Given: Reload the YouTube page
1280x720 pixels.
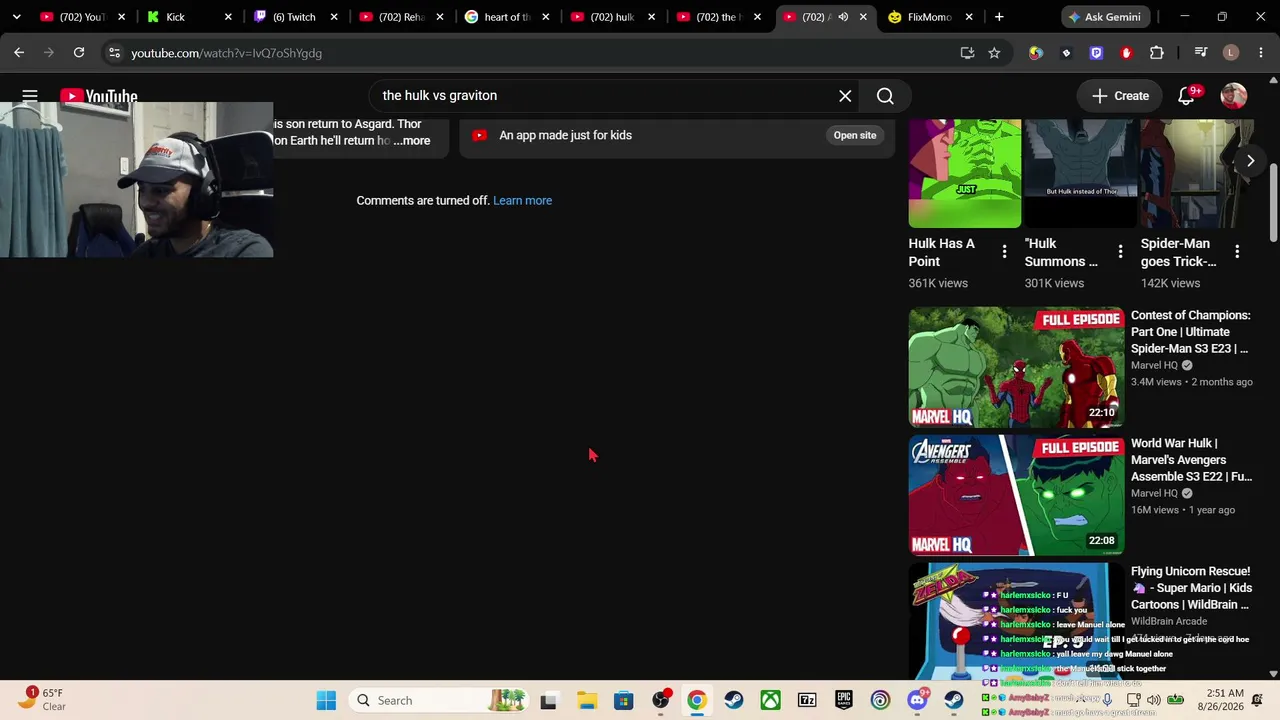Looking at the screenshot, I should (79, 53).
